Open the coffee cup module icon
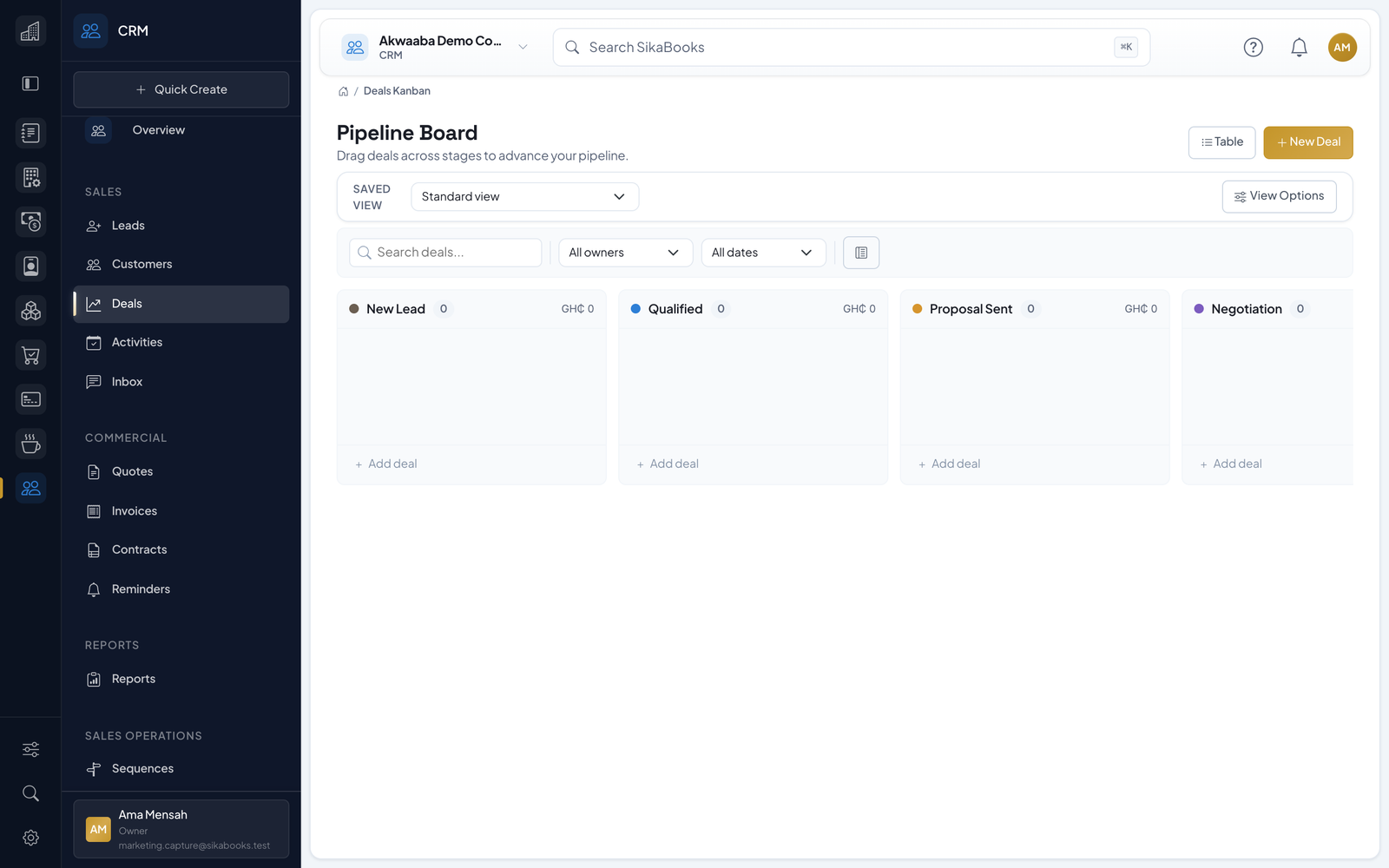The width and height of the screenshot is (1389, 868). [x=30, y=444]
